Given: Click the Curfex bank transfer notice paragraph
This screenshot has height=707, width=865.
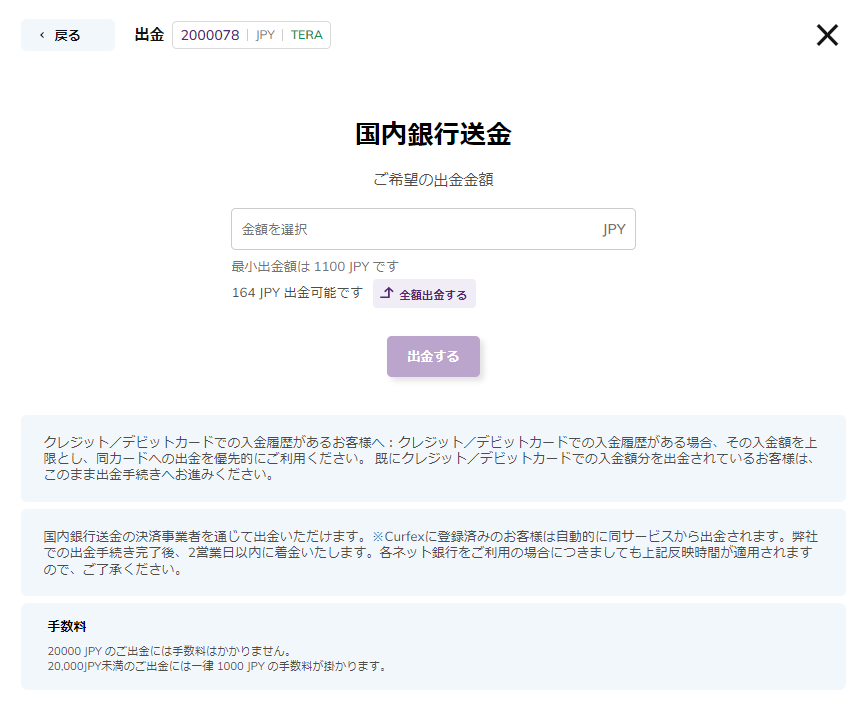Looking at the screenshot, I should click(430, 553).
